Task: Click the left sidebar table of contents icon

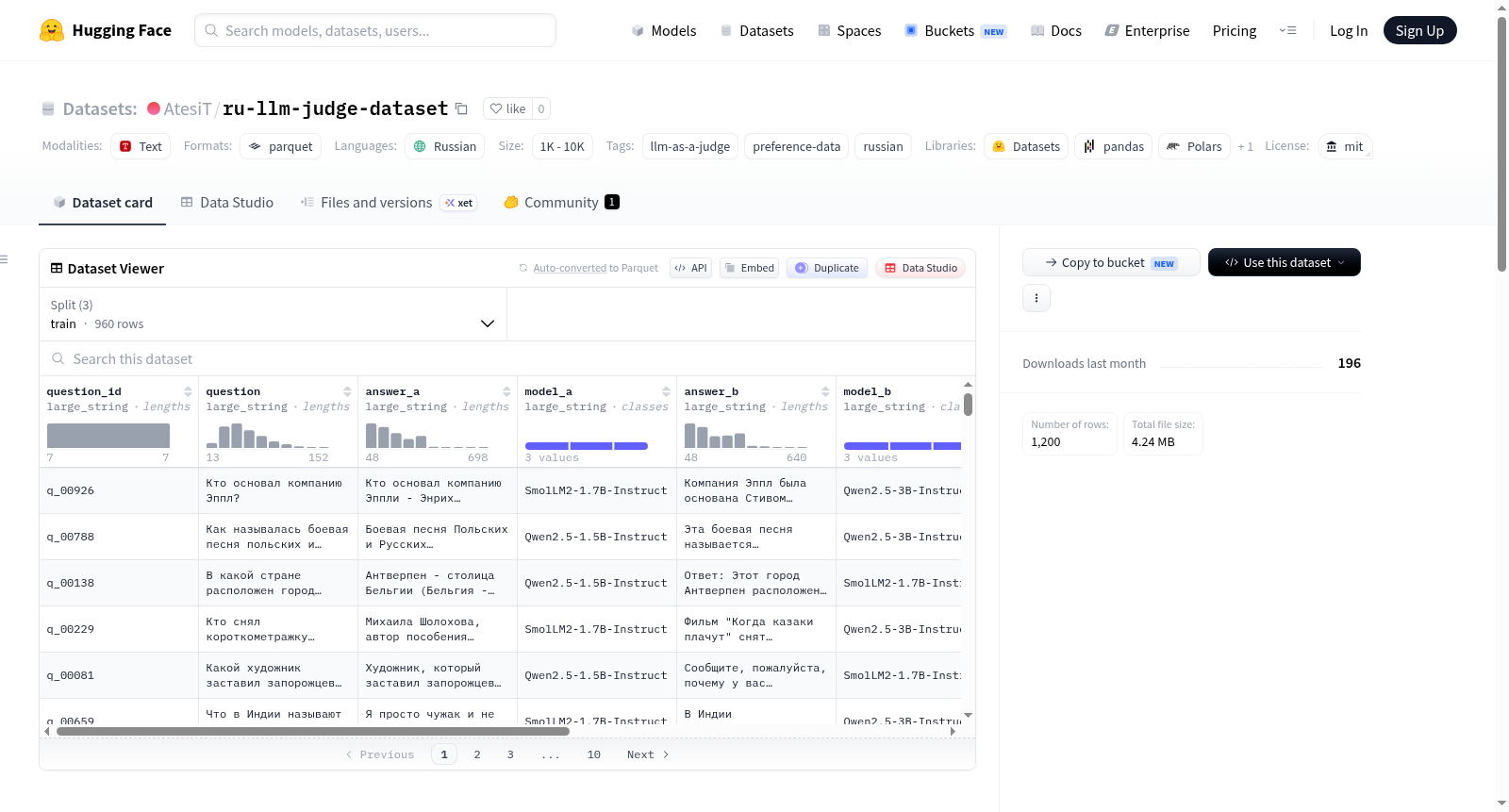Action: point(4,259)
